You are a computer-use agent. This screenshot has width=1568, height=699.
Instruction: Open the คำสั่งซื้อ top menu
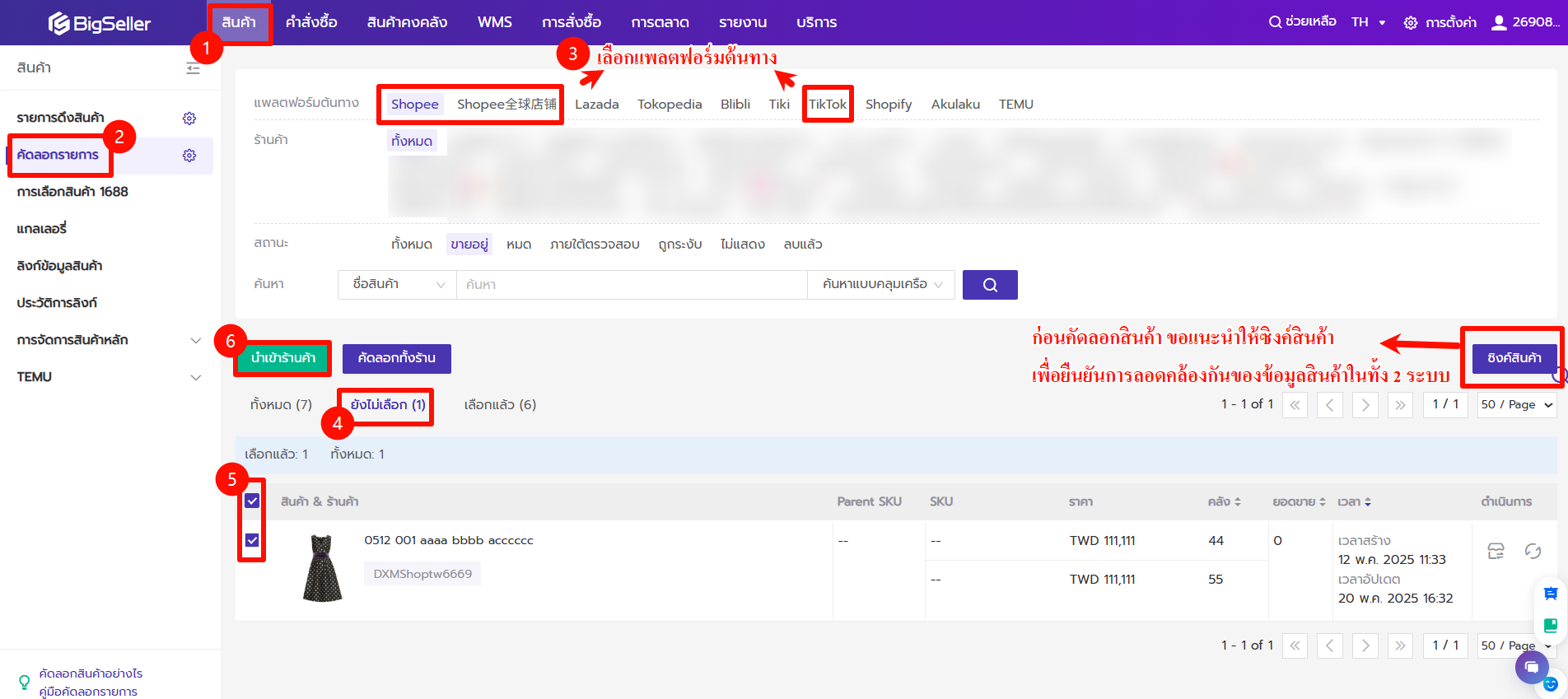(311, 22)
